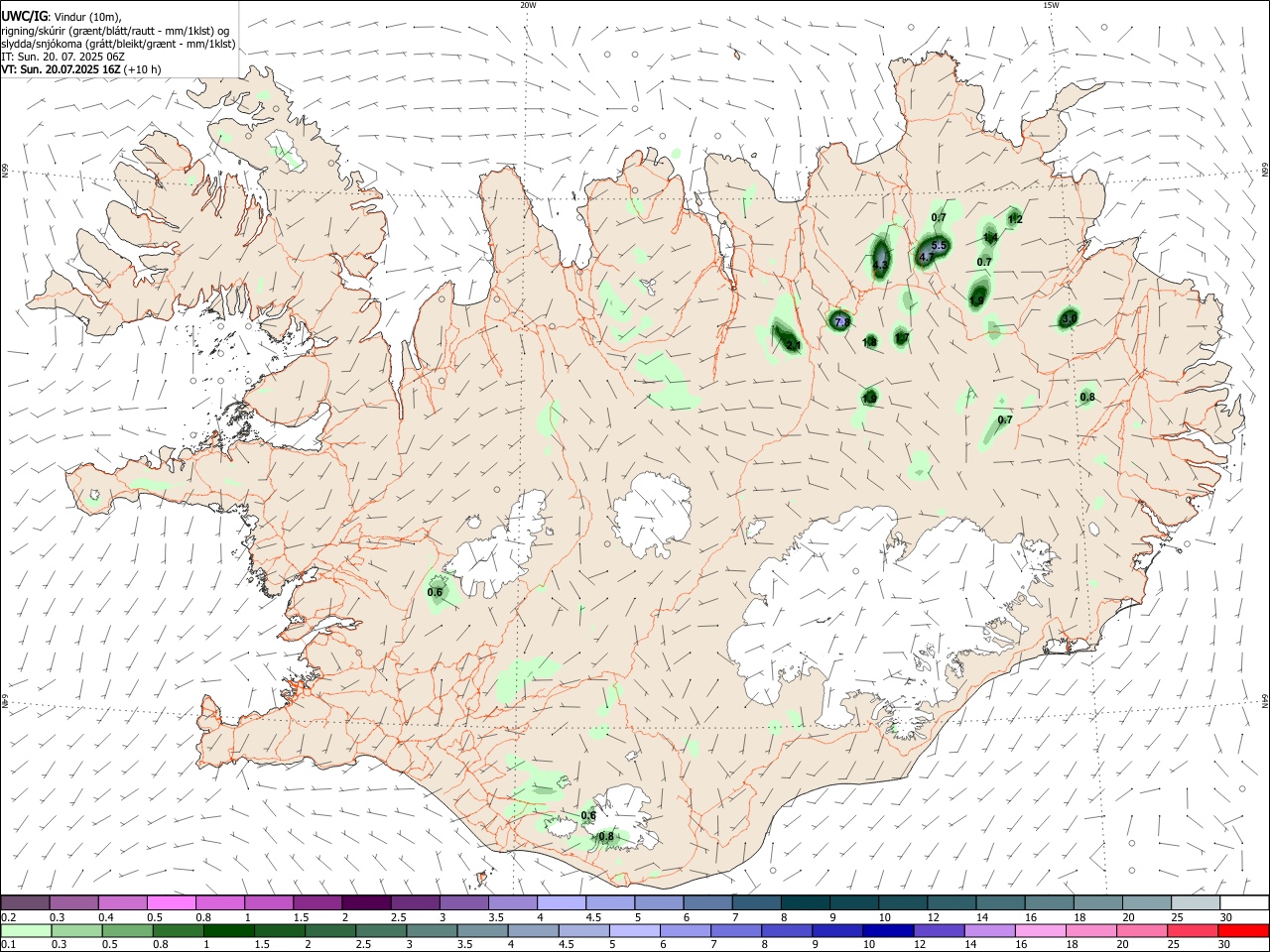Pick light lavender top-row swatch between 4 and 4.5
The height and width of the screenshot is (952, 1270).
coord(562,902)
